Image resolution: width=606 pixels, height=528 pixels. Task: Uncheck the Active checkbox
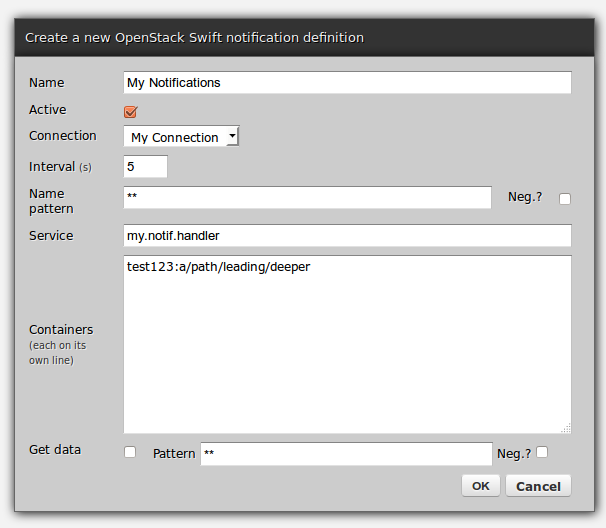[130, 111]
